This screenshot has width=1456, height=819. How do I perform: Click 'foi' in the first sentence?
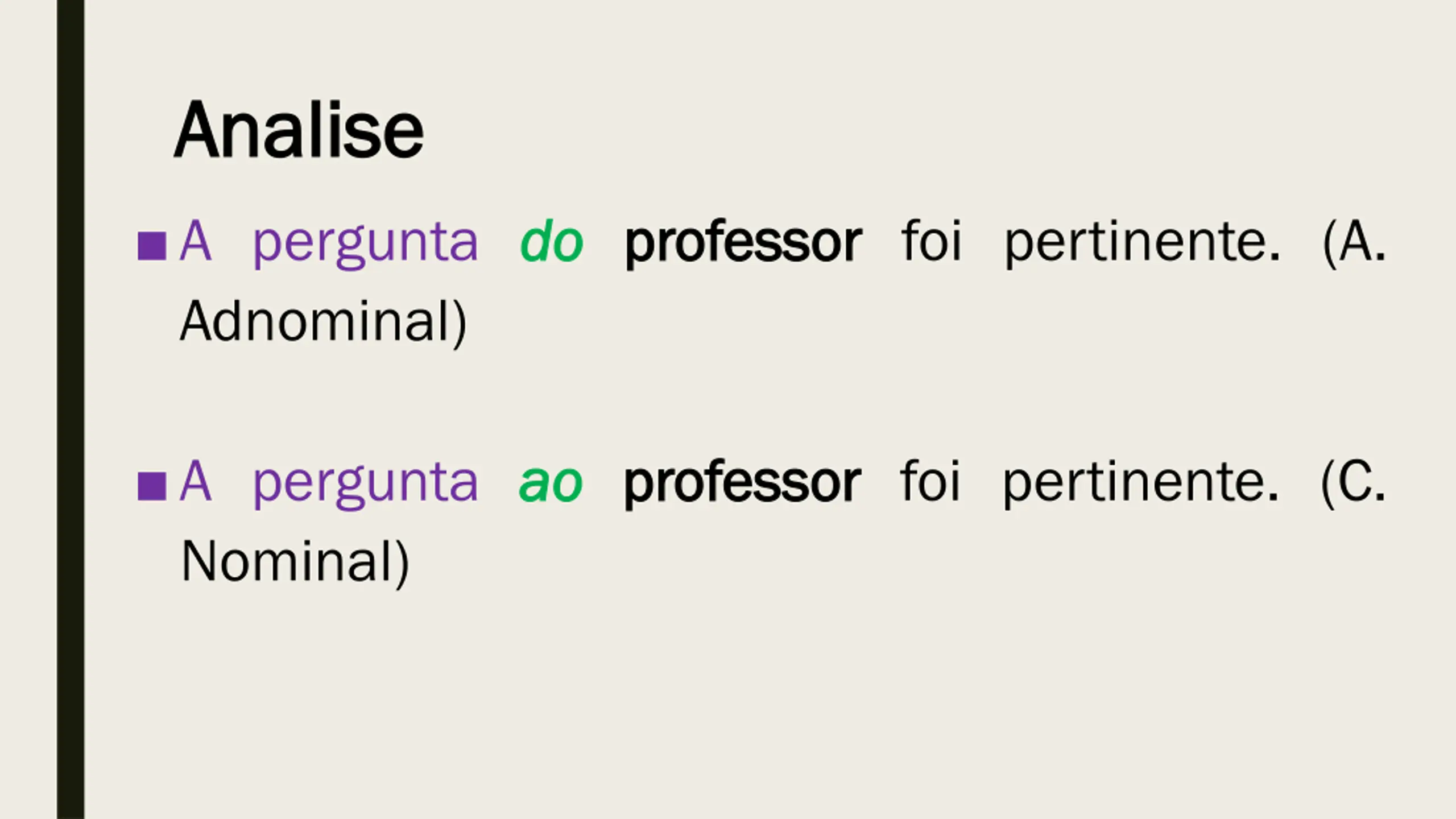pyautogui.click(x=932, y=240)
